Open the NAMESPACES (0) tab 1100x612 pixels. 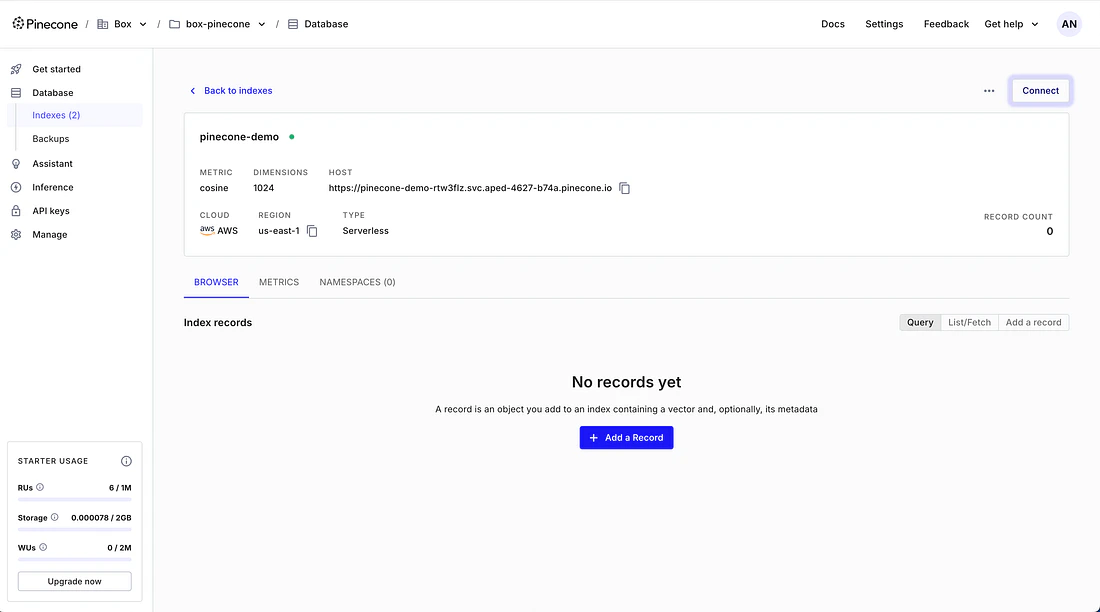pyautogui.click(x=357, y=282)
